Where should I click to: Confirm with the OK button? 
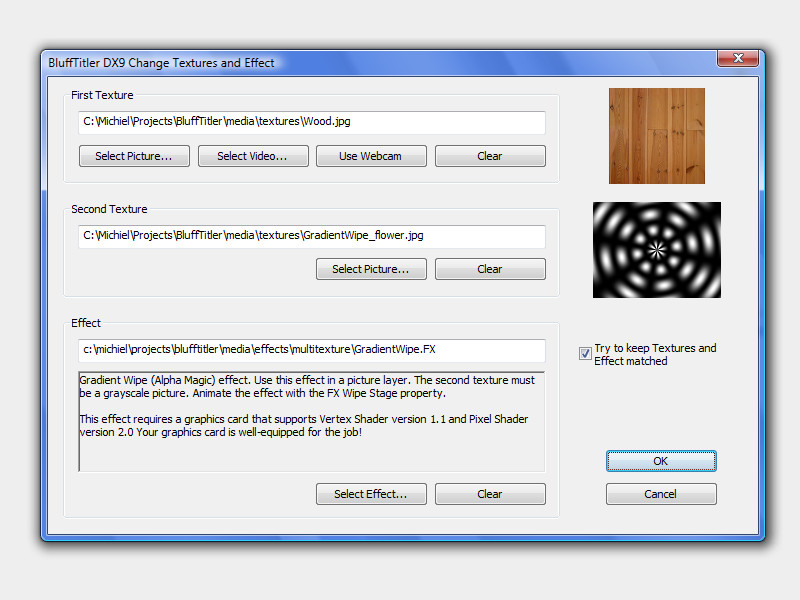[661, 461]
